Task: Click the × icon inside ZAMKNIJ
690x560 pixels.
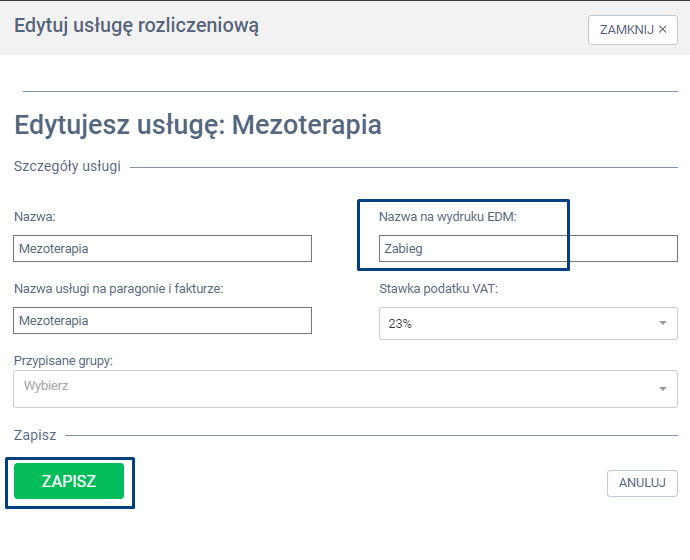Action: coord(662,30)
